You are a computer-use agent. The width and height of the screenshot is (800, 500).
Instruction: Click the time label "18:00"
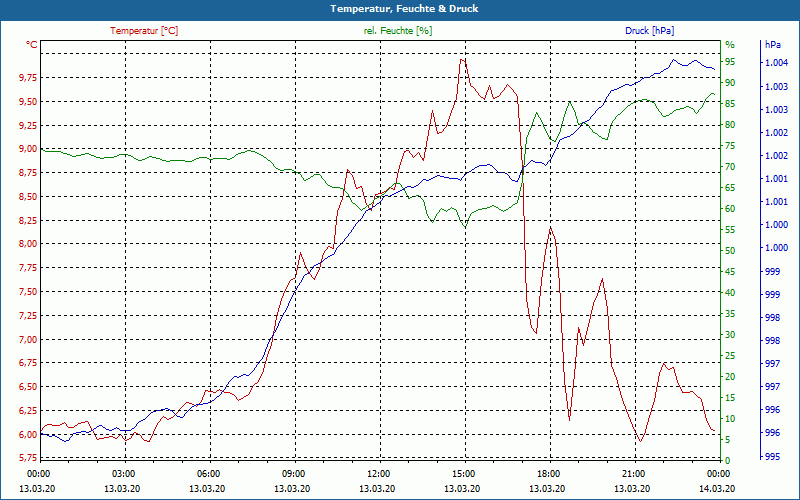coord(549,474)
